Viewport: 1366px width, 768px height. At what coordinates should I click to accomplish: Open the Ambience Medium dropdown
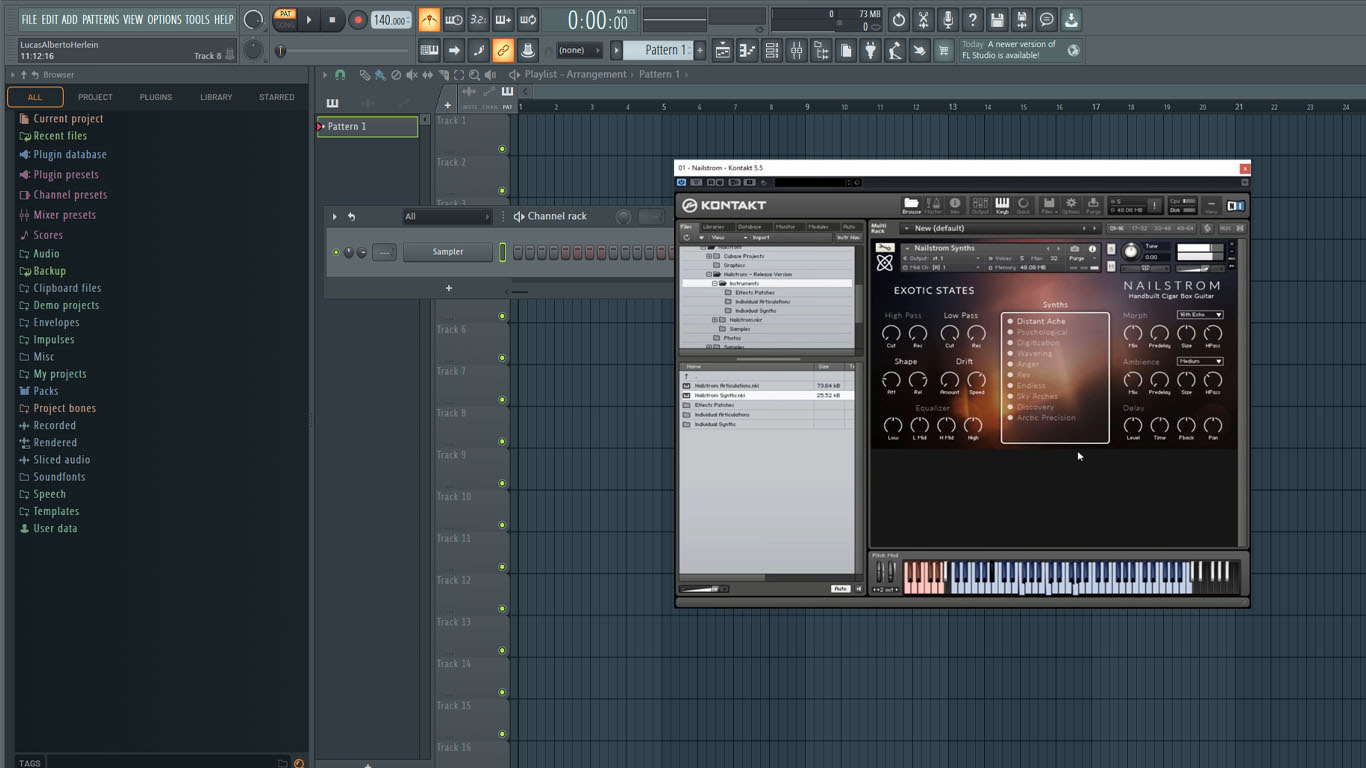pyautogui.click(x=1200, y=361)
